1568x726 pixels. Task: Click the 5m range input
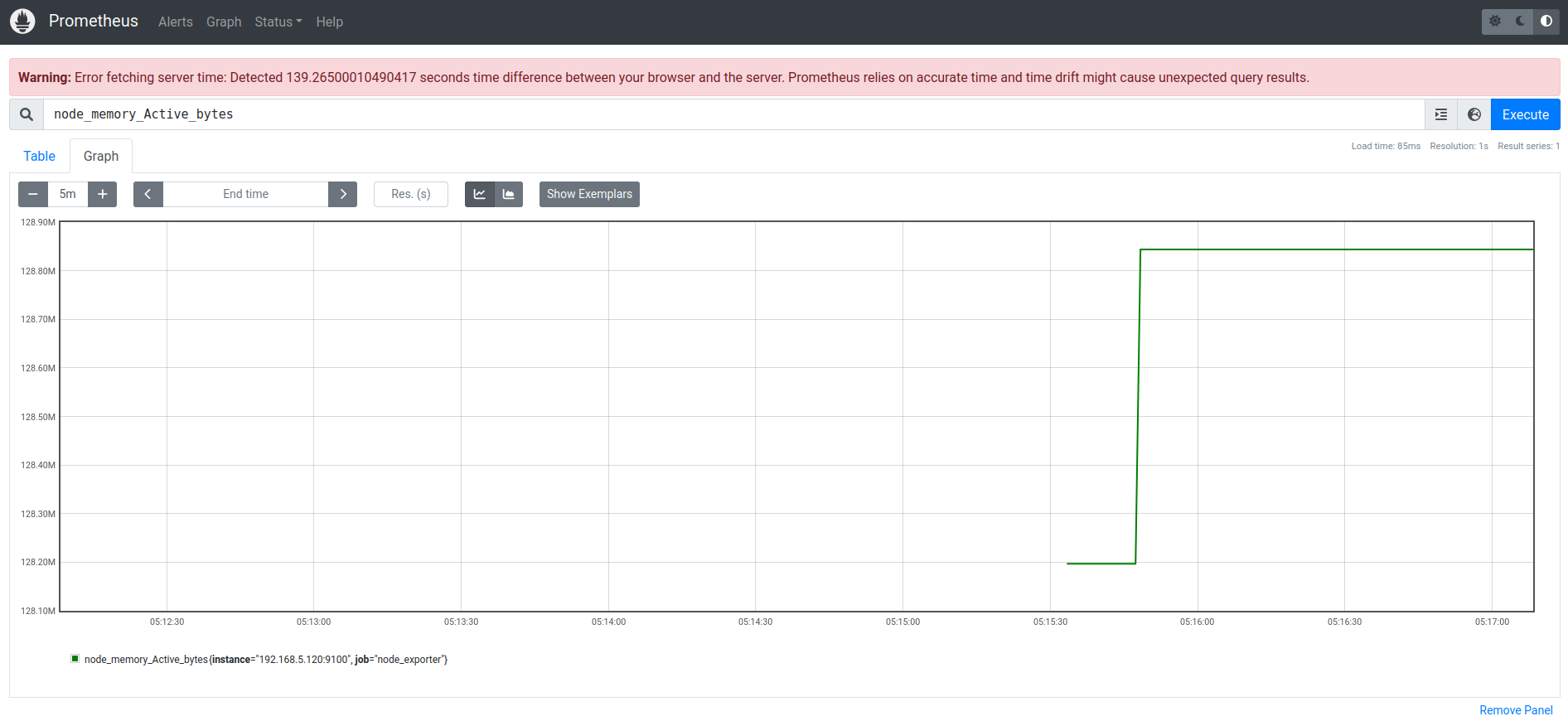(x=68, y=194)
